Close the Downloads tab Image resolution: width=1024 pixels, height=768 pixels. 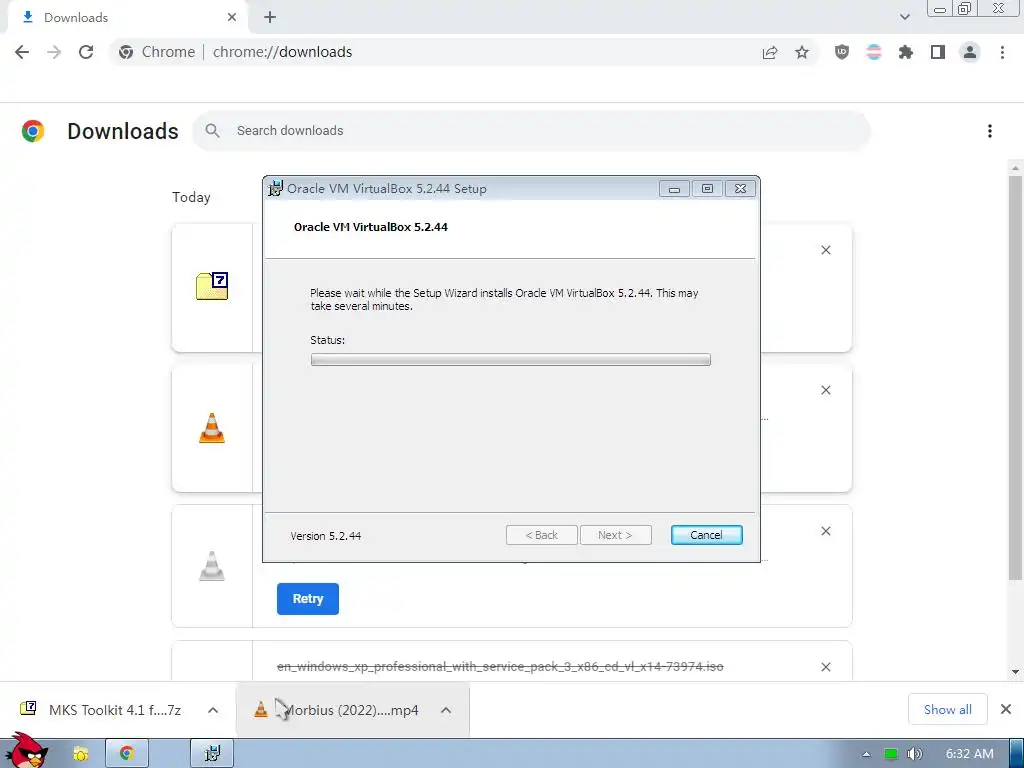(232, 18)
